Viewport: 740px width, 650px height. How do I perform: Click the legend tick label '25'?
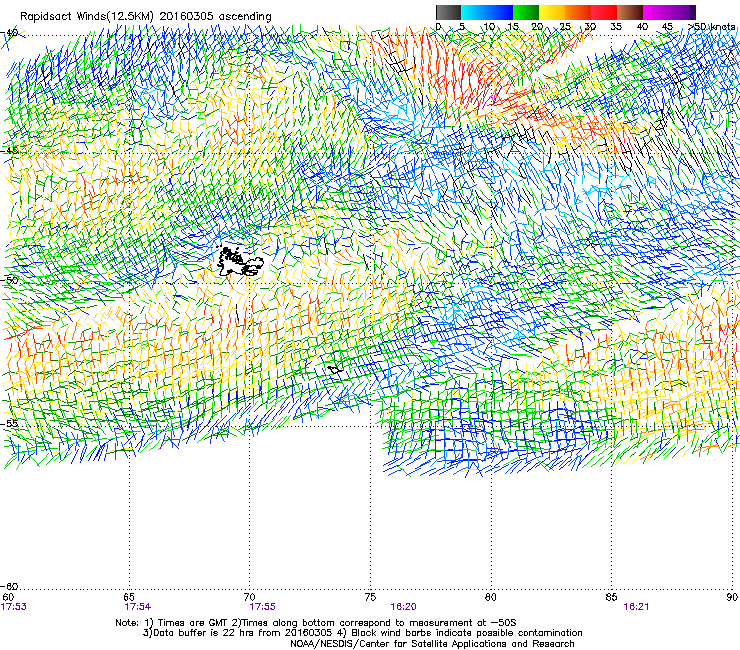click(x=565, y=26)
